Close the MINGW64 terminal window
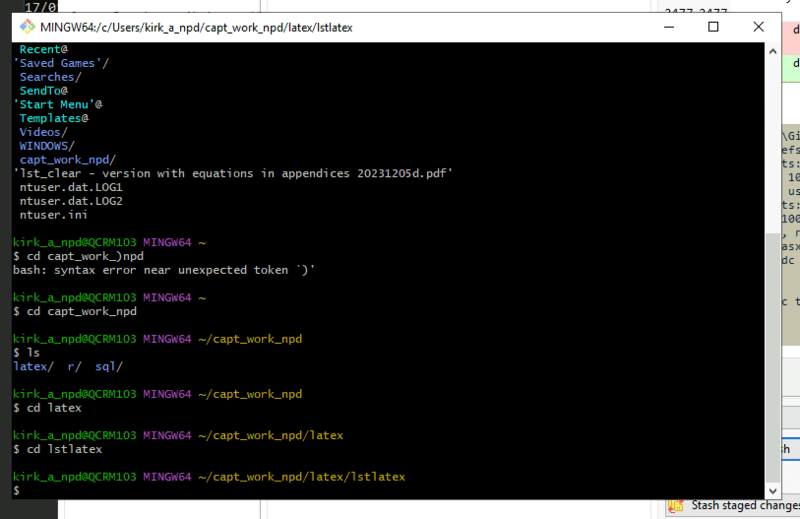Image resolution: width=800 pixels, height=519 pixels. (758, 27)
